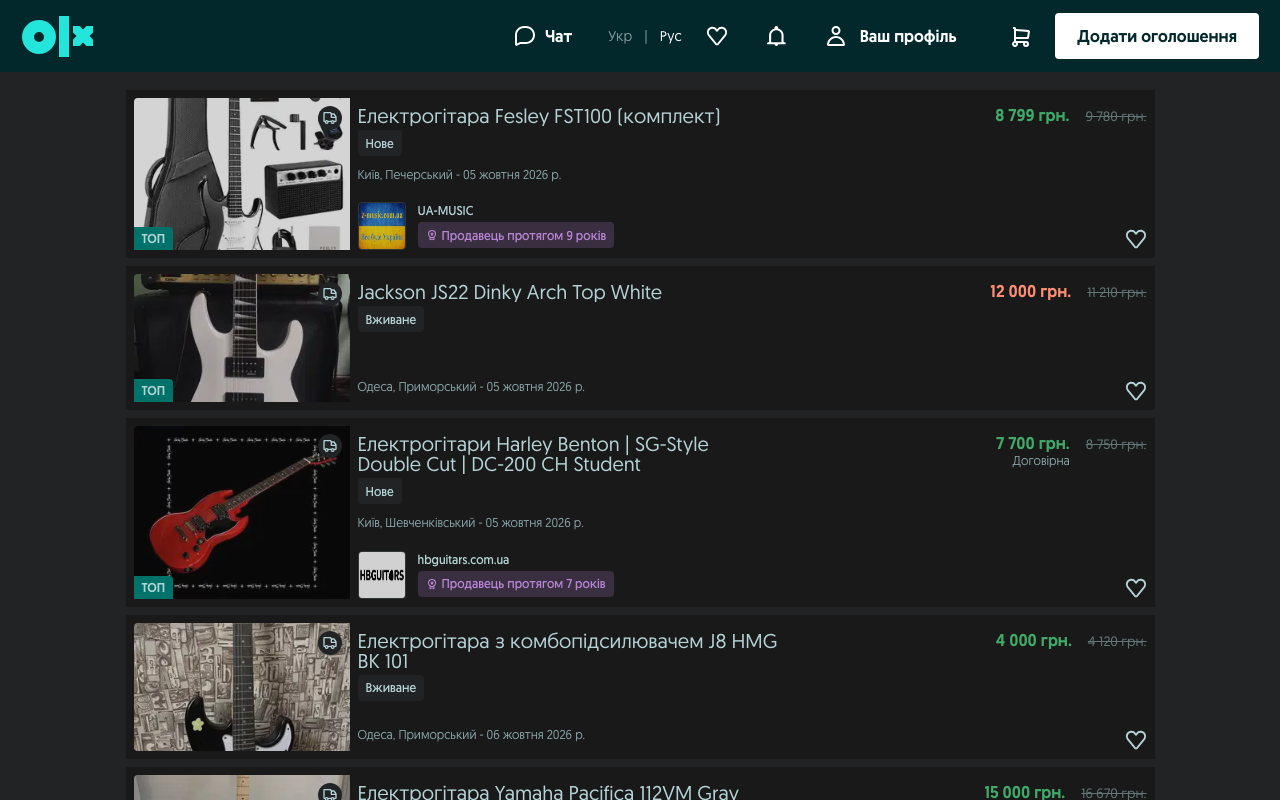Open Harley Benton SG-Style Double Cut title

tap(533, 454)
